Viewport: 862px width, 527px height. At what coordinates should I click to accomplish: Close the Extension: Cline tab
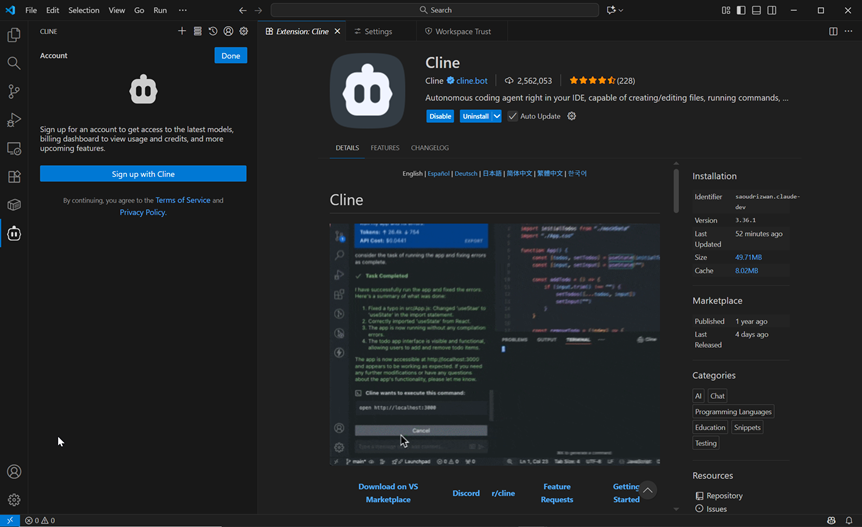pos(338,31)
